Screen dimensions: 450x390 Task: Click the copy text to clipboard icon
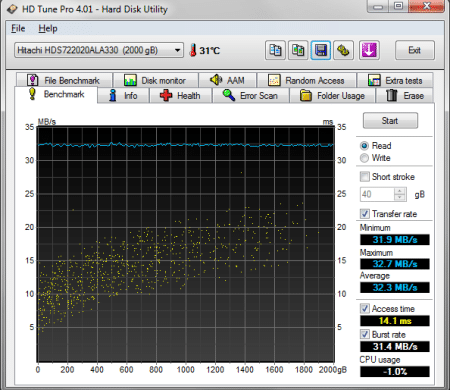pos(275,50)
